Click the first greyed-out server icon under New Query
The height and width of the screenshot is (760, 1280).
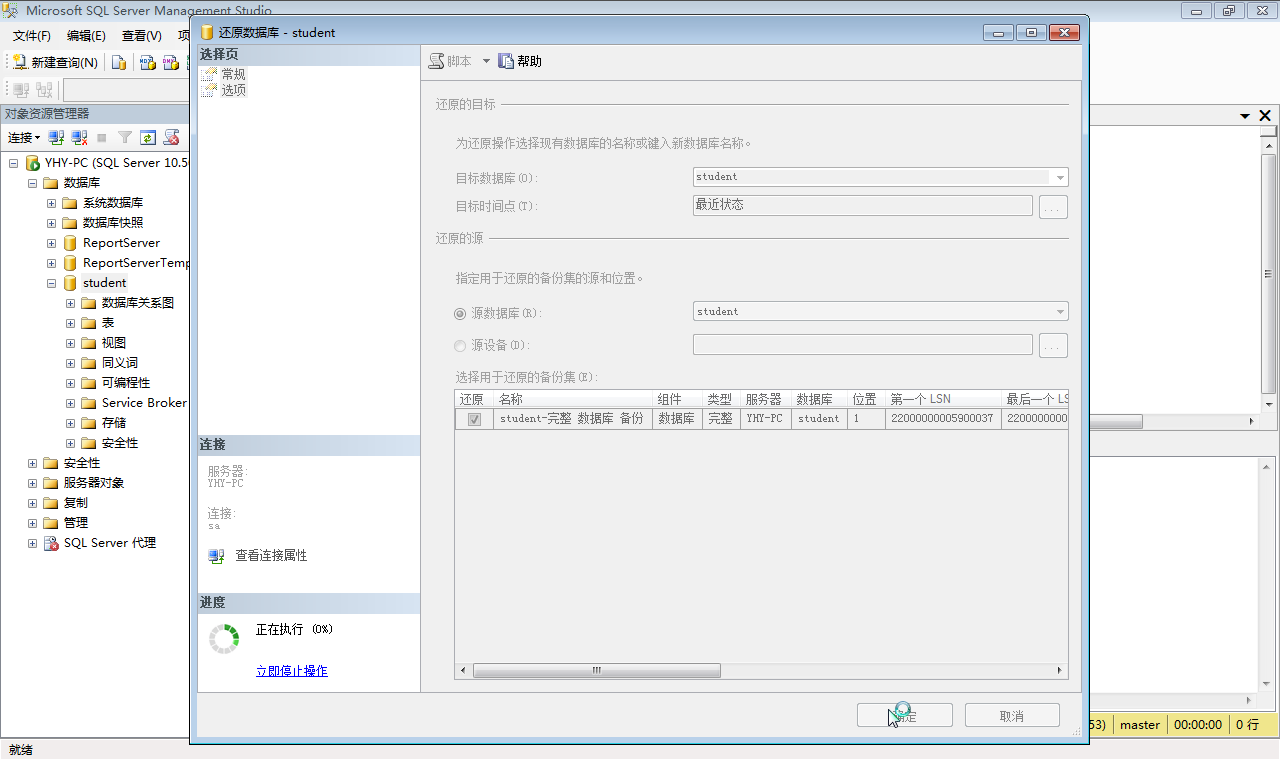(20, 90)
